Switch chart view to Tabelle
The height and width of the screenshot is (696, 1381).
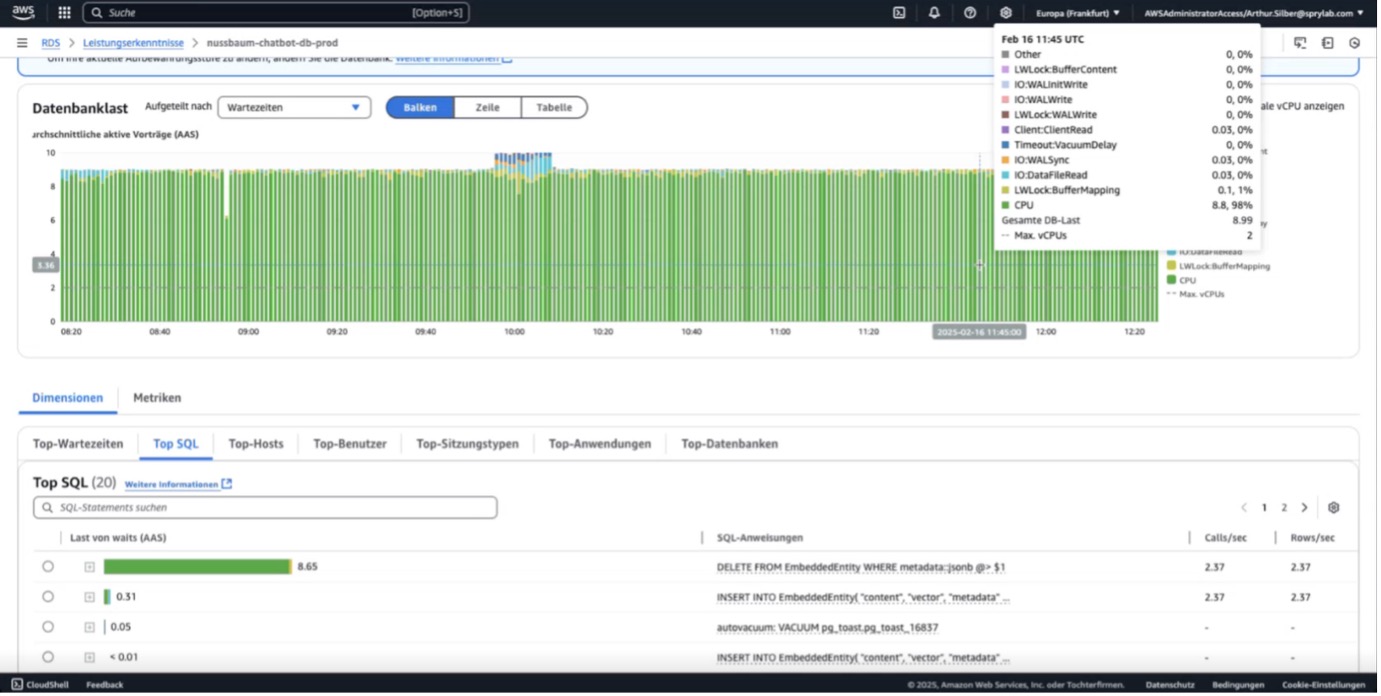coord(556,108)
